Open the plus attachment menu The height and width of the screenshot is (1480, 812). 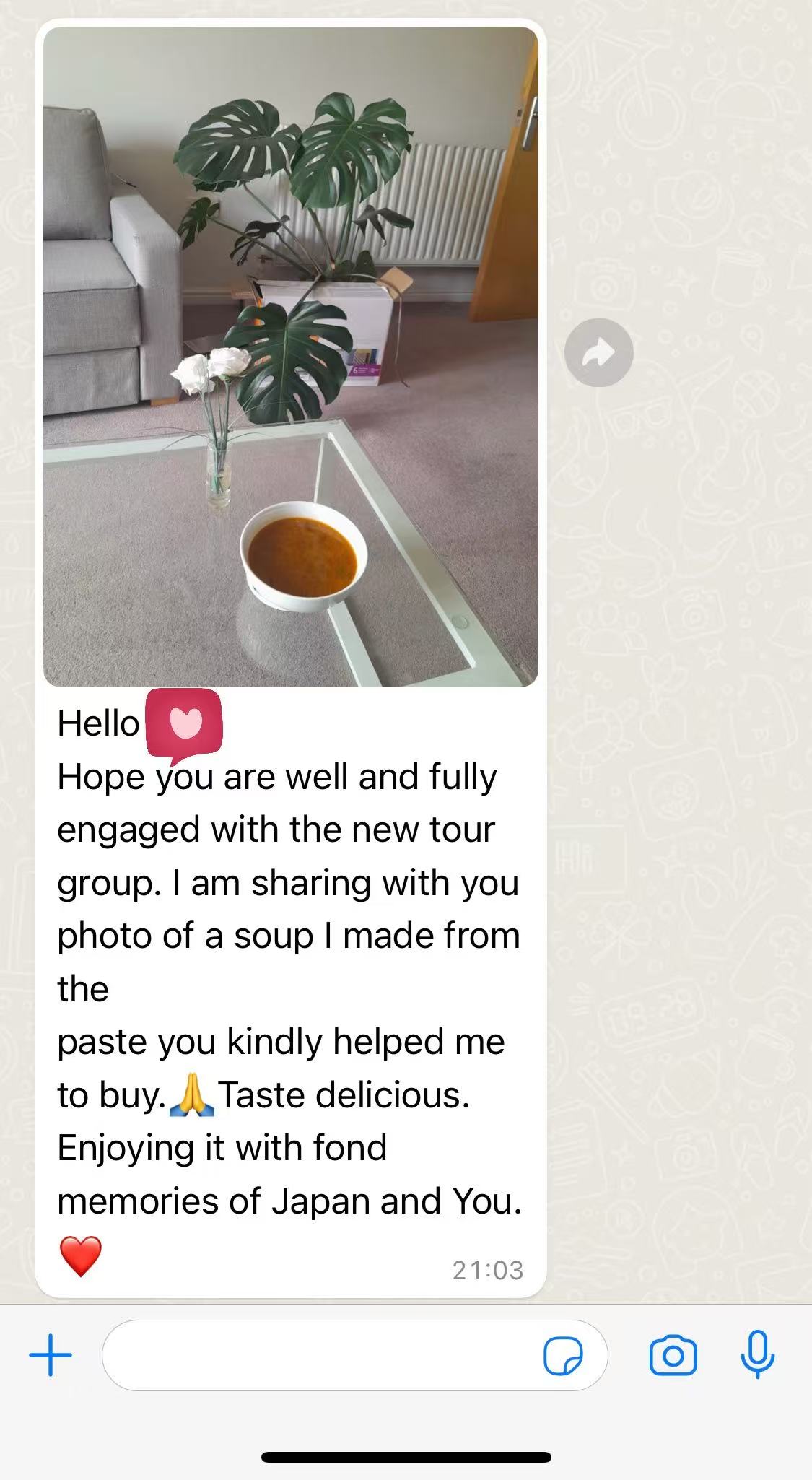51,1355
